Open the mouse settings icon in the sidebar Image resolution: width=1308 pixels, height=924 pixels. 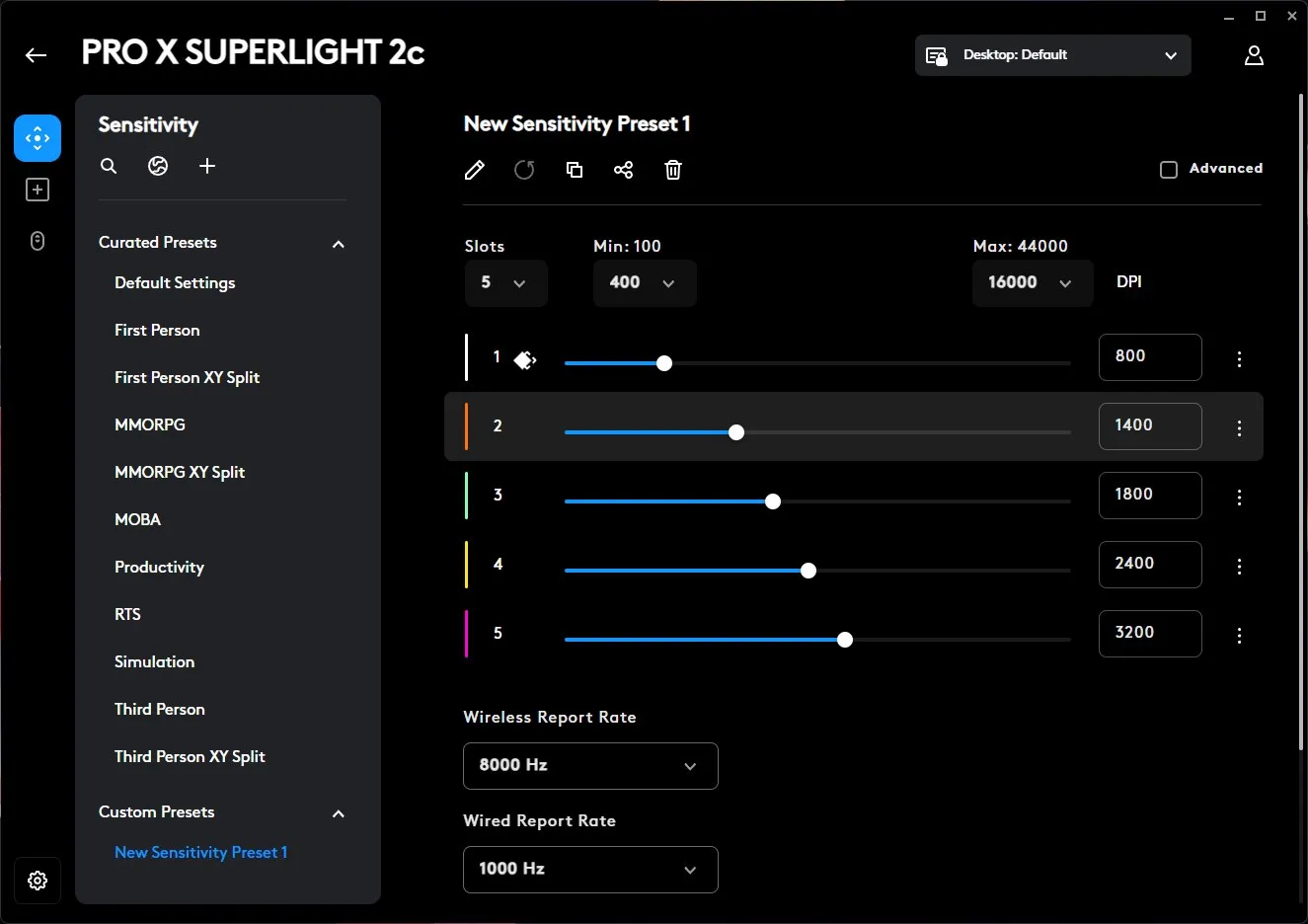[x=37, y=241]
